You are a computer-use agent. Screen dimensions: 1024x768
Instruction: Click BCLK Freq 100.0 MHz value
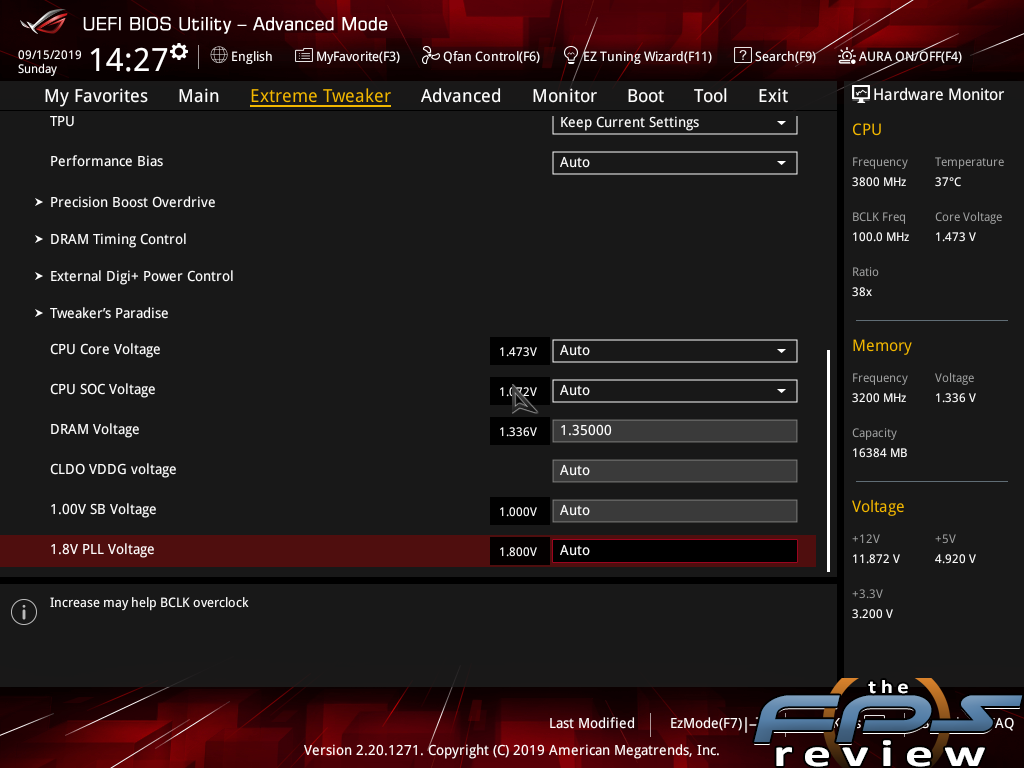[x=880, y=237]
